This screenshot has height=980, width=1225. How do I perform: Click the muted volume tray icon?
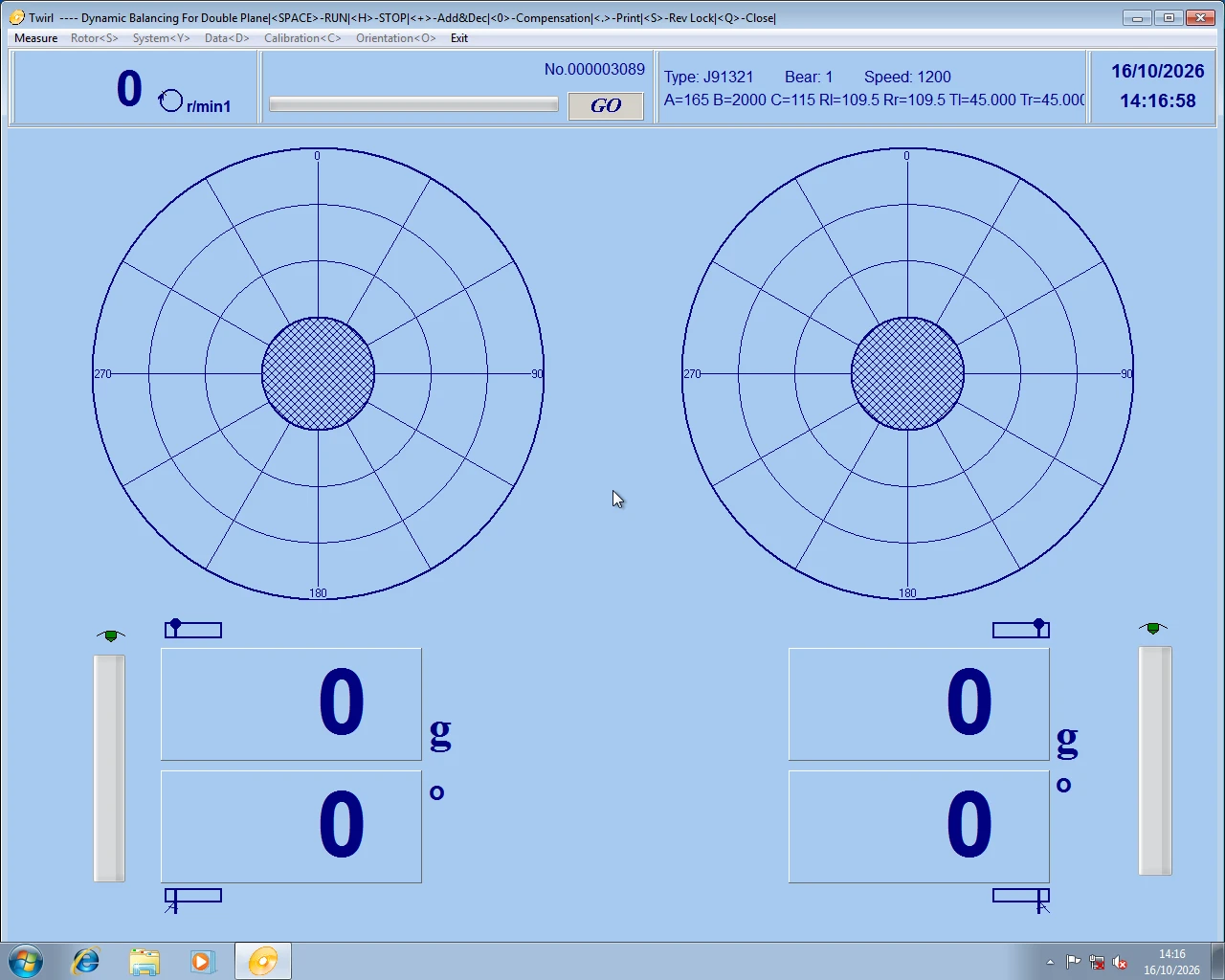coord(1120,962)
